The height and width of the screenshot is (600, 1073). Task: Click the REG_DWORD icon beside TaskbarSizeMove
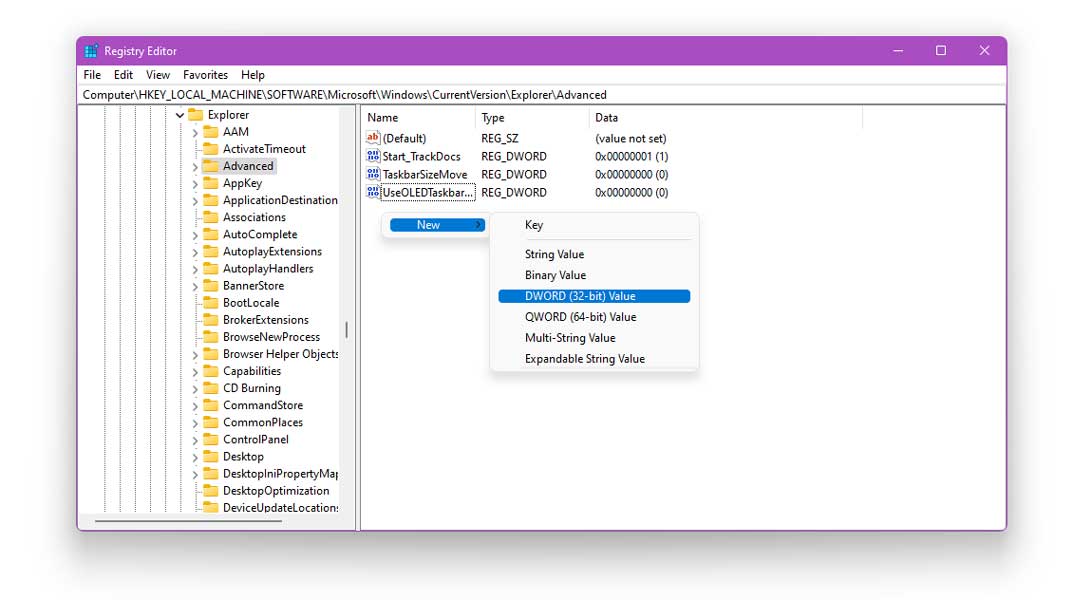click(372, 174)
